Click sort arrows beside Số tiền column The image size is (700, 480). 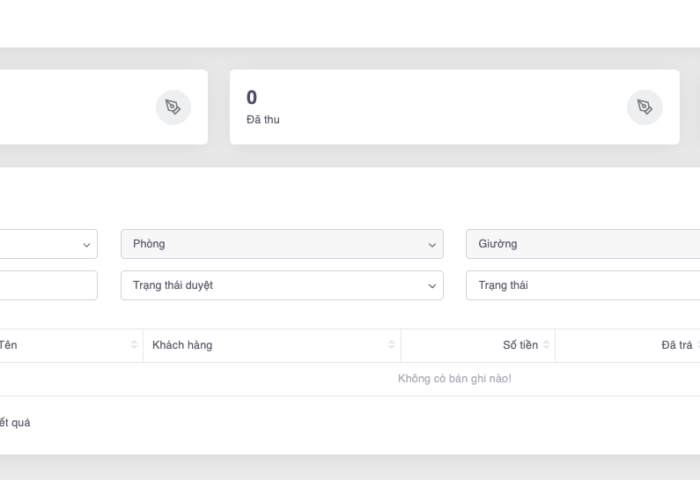546,345
